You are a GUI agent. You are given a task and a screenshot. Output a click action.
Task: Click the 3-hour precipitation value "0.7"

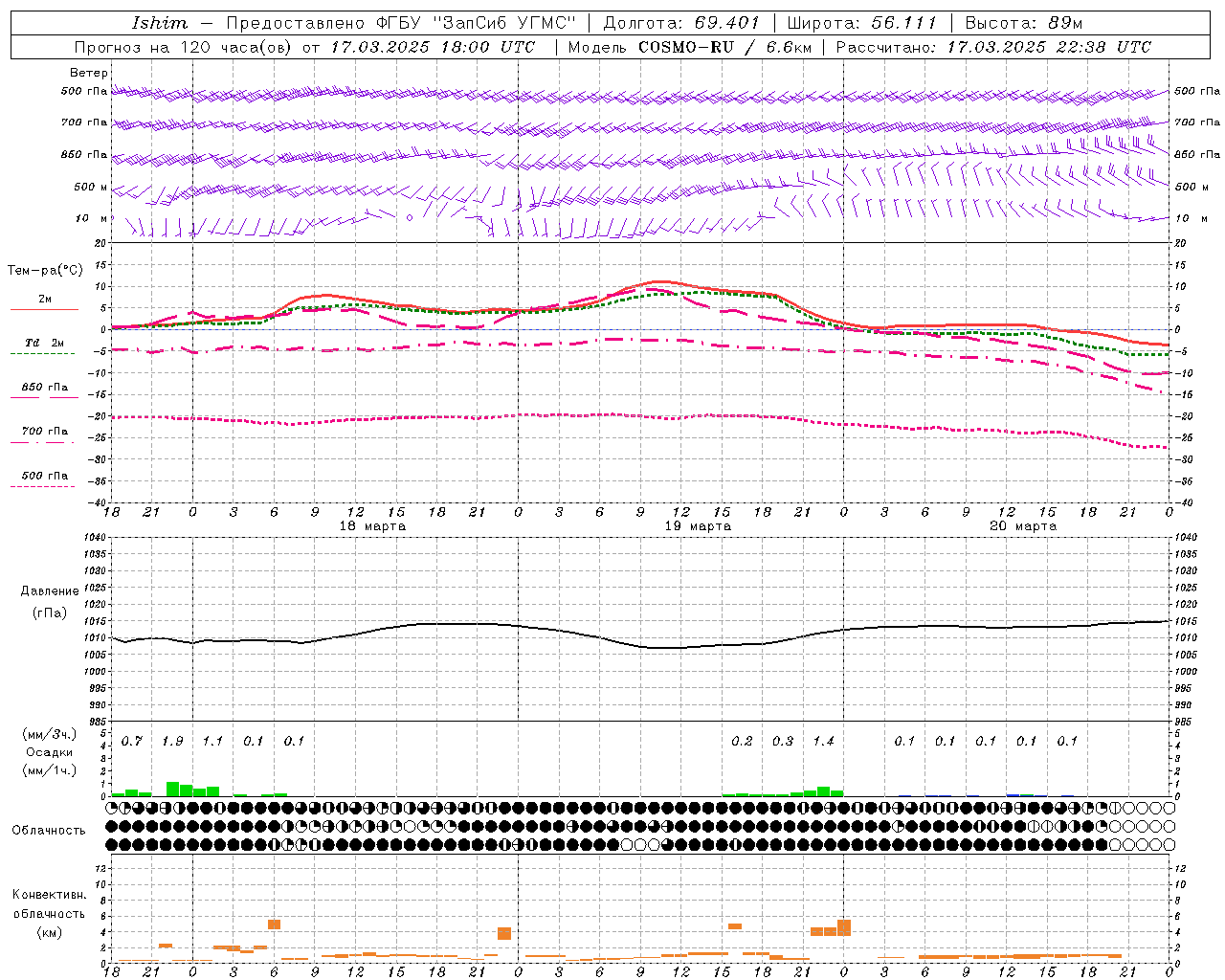point(132,742)
